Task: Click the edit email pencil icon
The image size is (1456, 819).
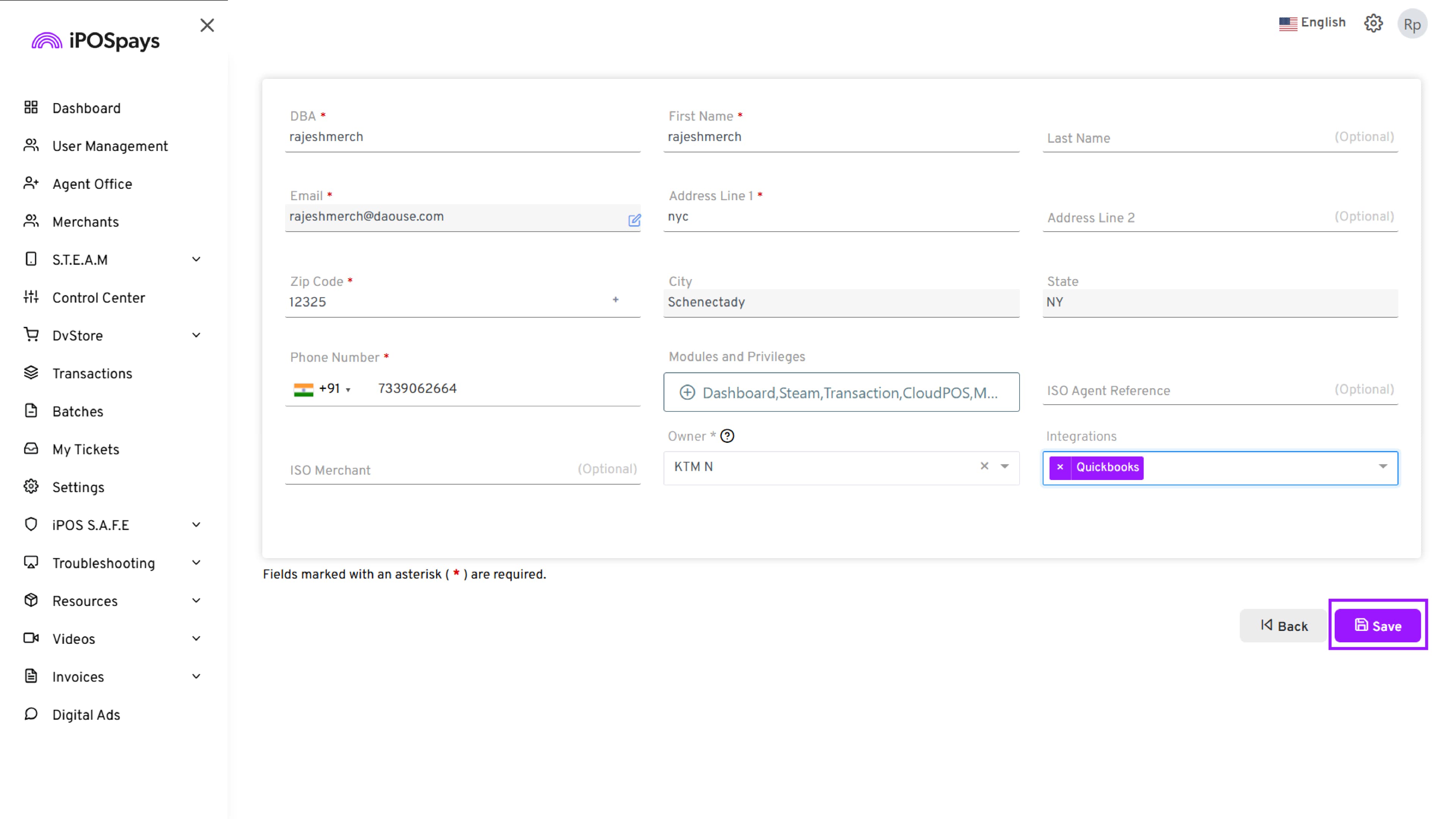Action: pos(634,220)
